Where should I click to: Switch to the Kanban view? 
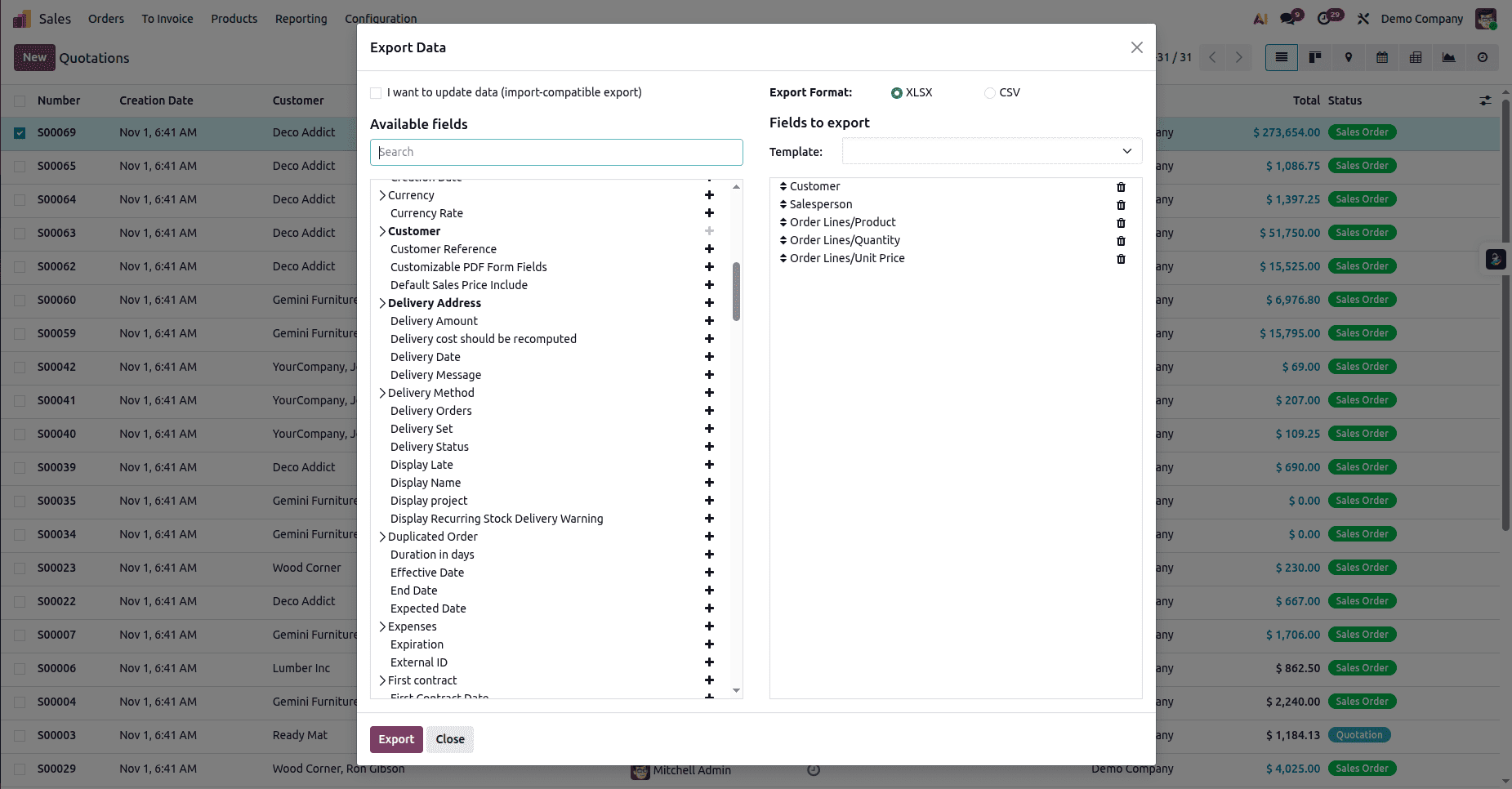tap(1314, 57)
